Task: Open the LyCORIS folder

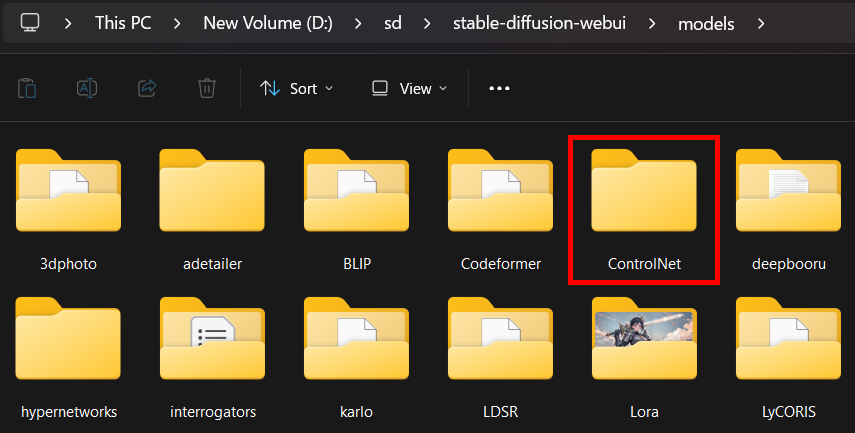Action: coord(787,346)
